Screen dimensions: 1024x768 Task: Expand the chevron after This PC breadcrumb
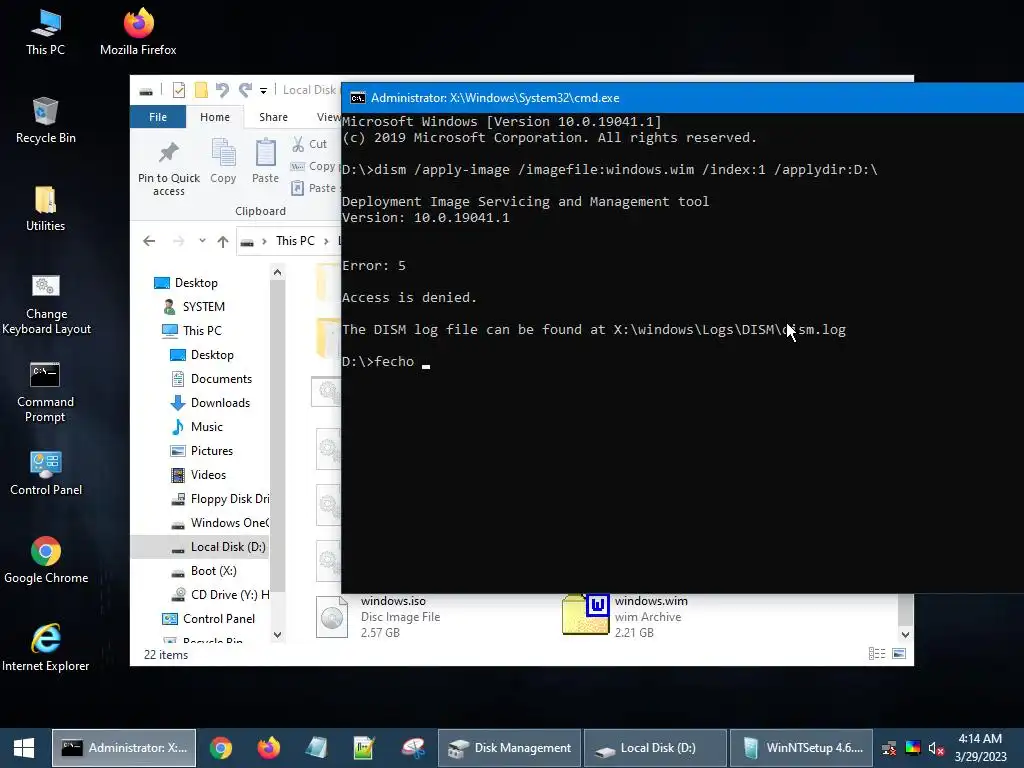point(326,241)
